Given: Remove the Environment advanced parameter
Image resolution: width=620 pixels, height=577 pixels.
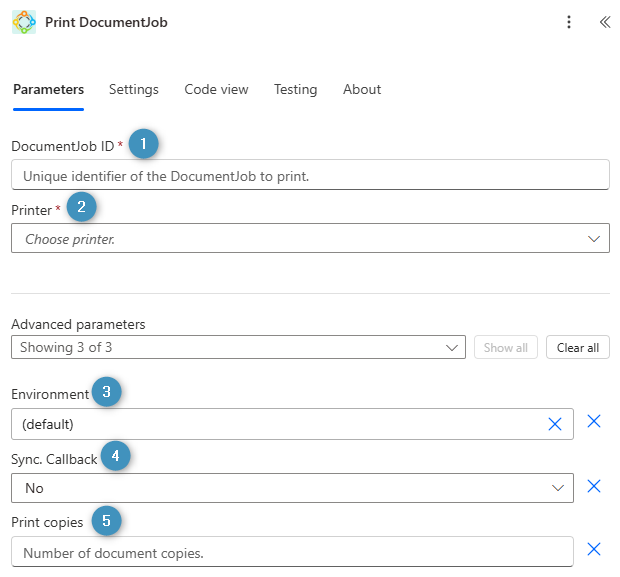Looking at the screenshot, I should point(593,422).
